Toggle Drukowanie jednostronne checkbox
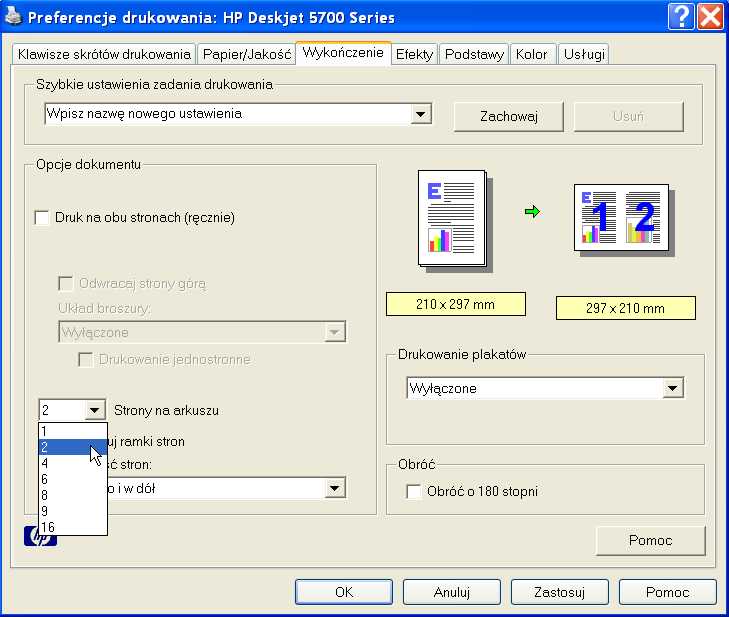 [x=85, y=359]
